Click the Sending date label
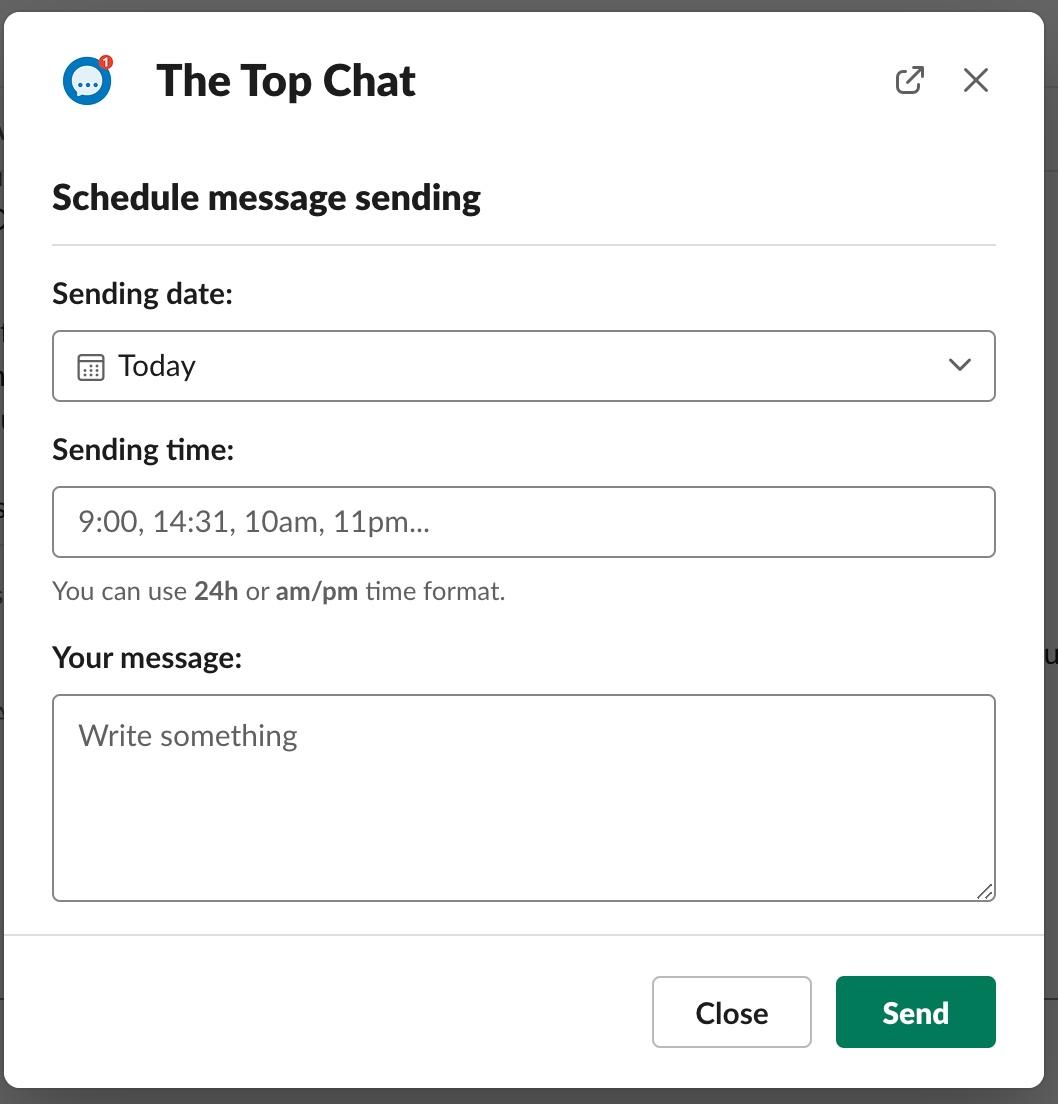This screenshot has height=1104, width=1058. [142, 294]
